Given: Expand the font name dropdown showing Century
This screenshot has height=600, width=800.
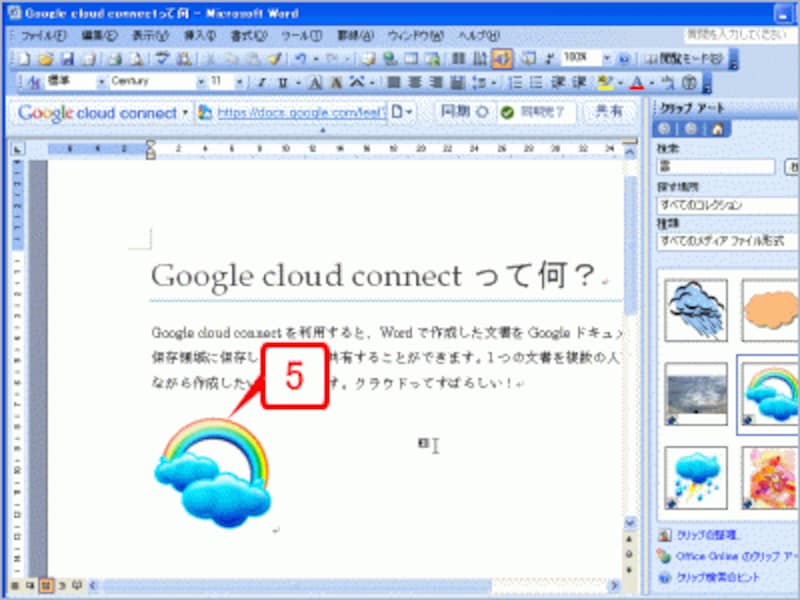Looking at the screenshot, I should tap(201, 82).
